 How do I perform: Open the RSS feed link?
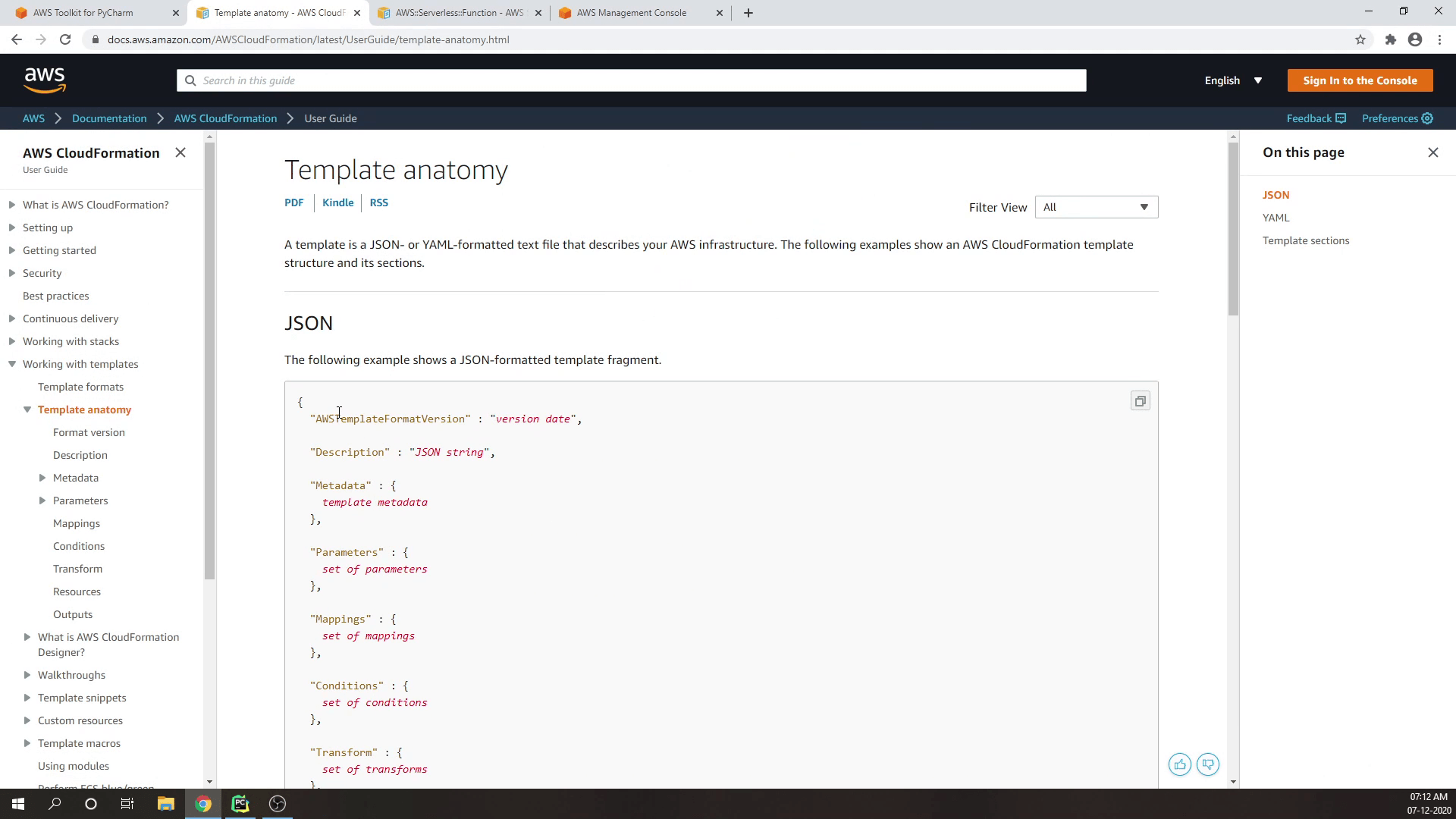coord(378,202)
